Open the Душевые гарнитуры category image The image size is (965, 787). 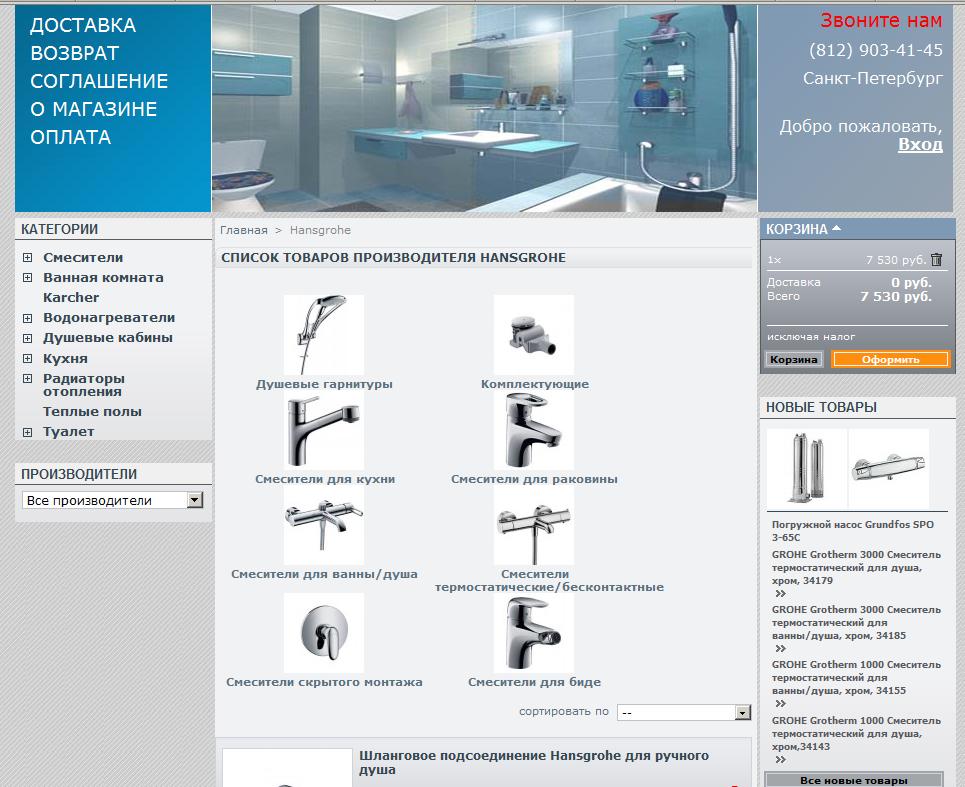324,334
